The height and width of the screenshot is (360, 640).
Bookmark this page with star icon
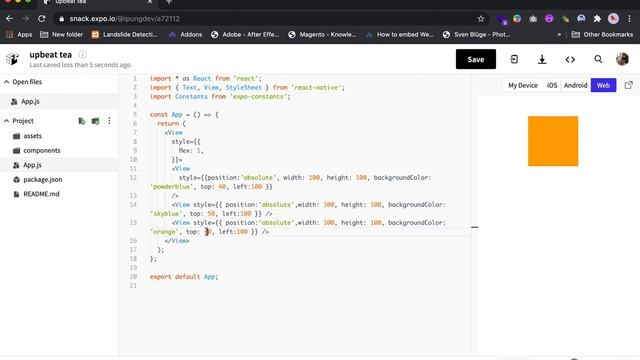(x=481, y=19)
